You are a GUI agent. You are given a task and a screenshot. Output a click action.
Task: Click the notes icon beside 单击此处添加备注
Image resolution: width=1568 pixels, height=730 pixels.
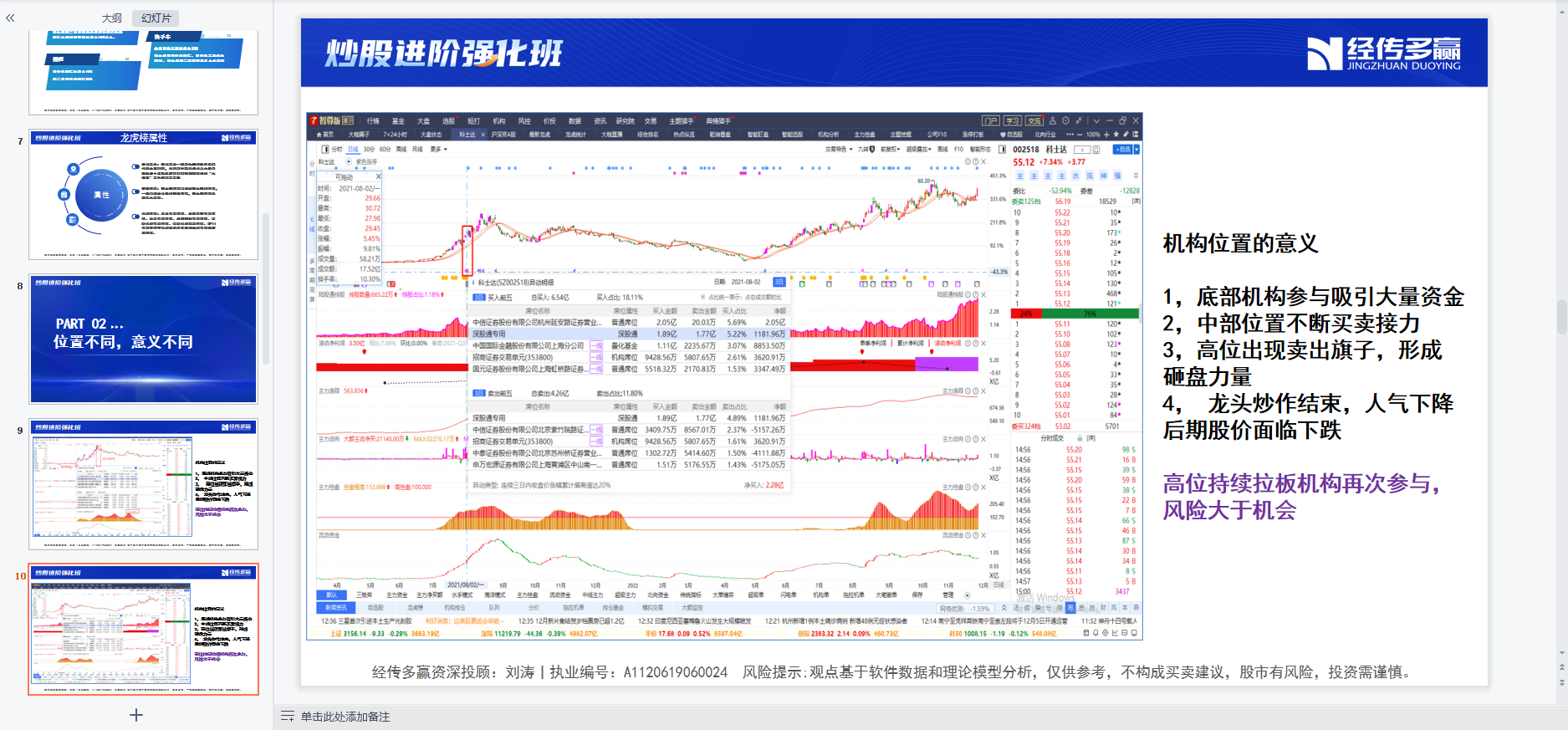tap(287, 717)
